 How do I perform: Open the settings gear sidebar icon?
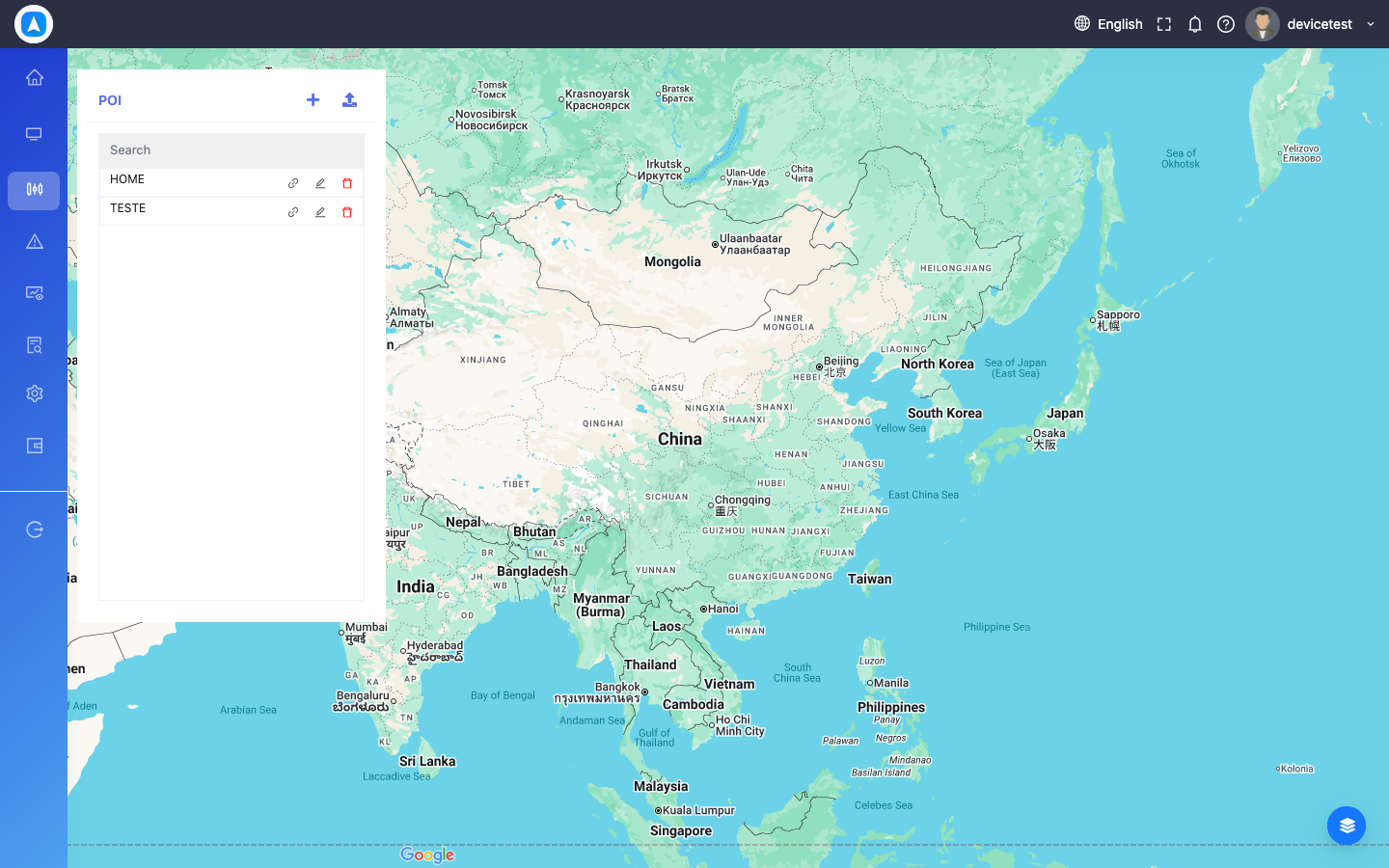(35, 393)
